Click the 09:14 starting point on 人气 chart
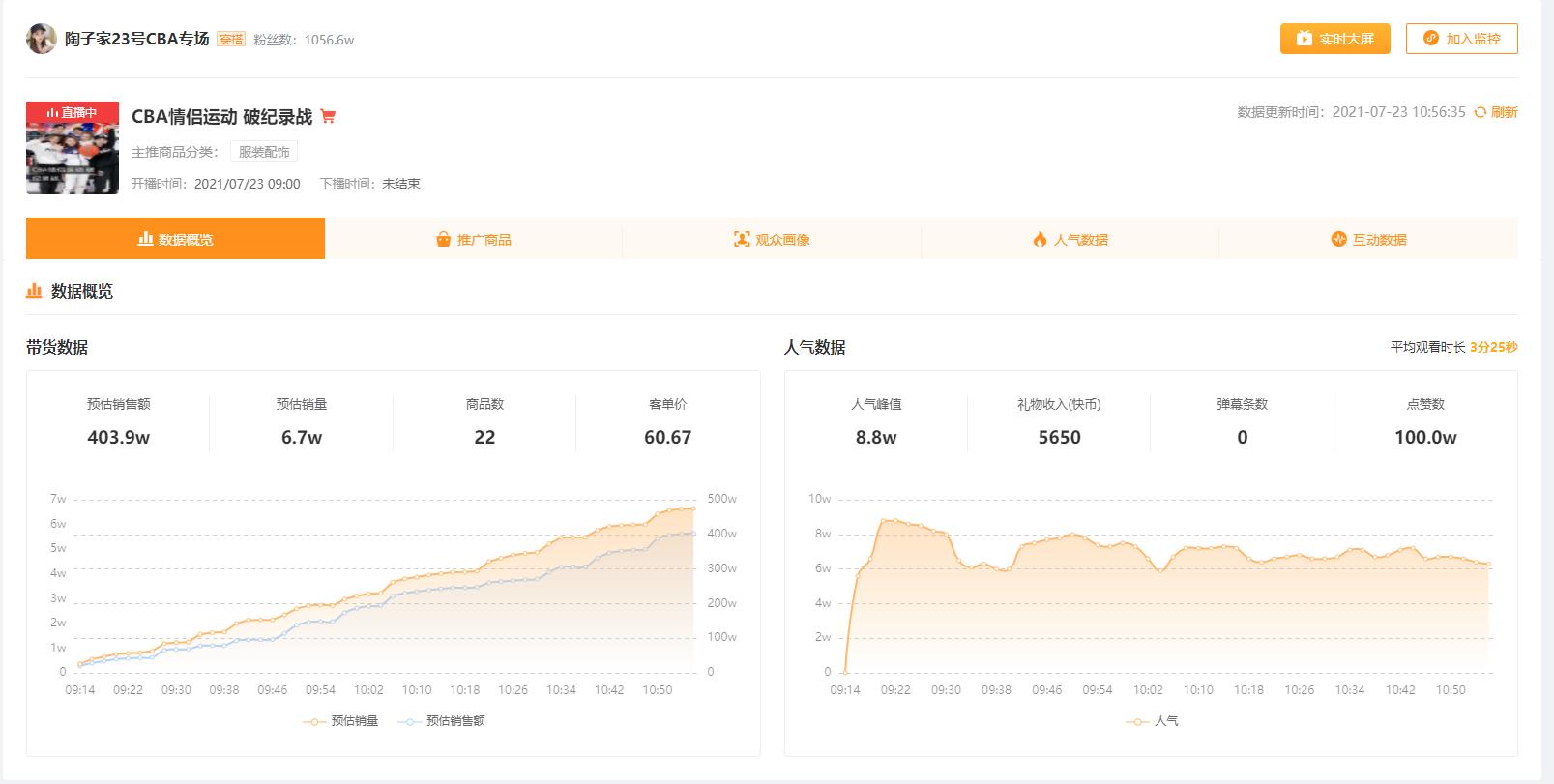 pyautogui.click(x=845, y=671)
